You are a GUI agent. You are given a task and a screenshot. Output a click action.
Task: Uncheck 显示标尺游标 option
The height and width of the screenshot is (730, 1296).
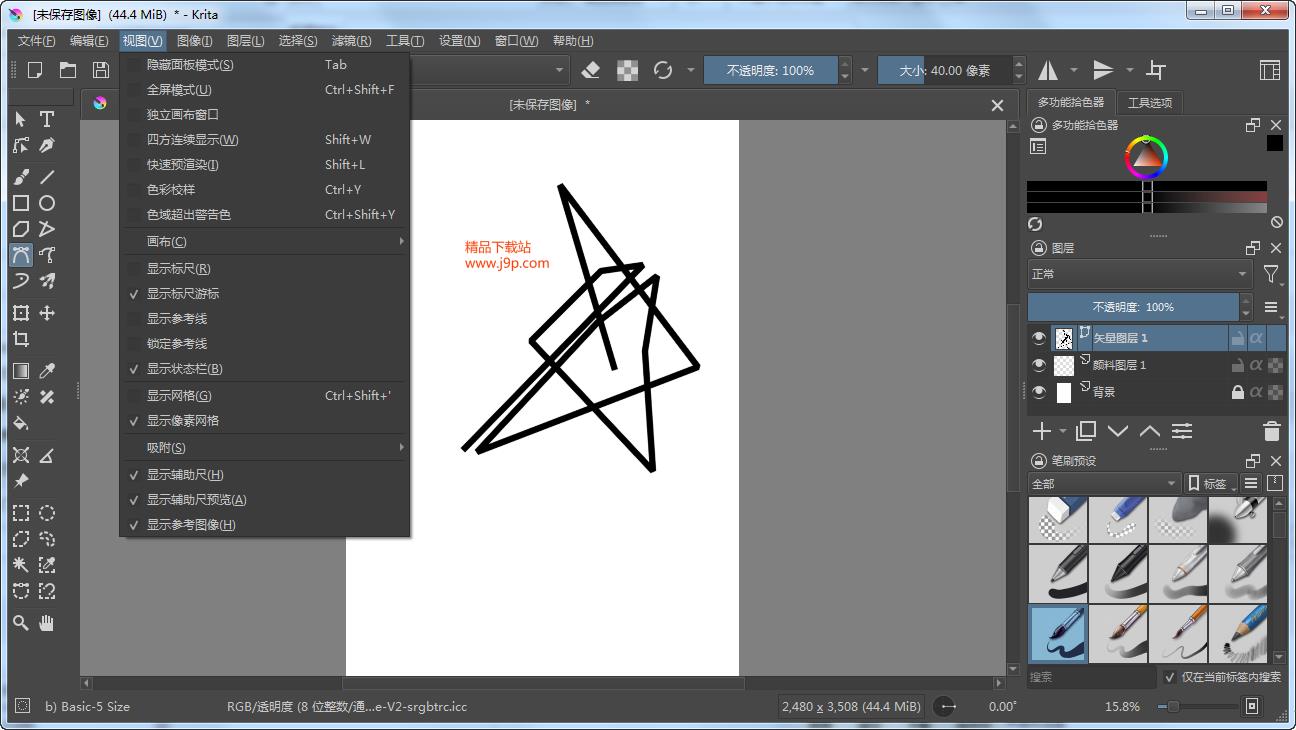point(265,294)
